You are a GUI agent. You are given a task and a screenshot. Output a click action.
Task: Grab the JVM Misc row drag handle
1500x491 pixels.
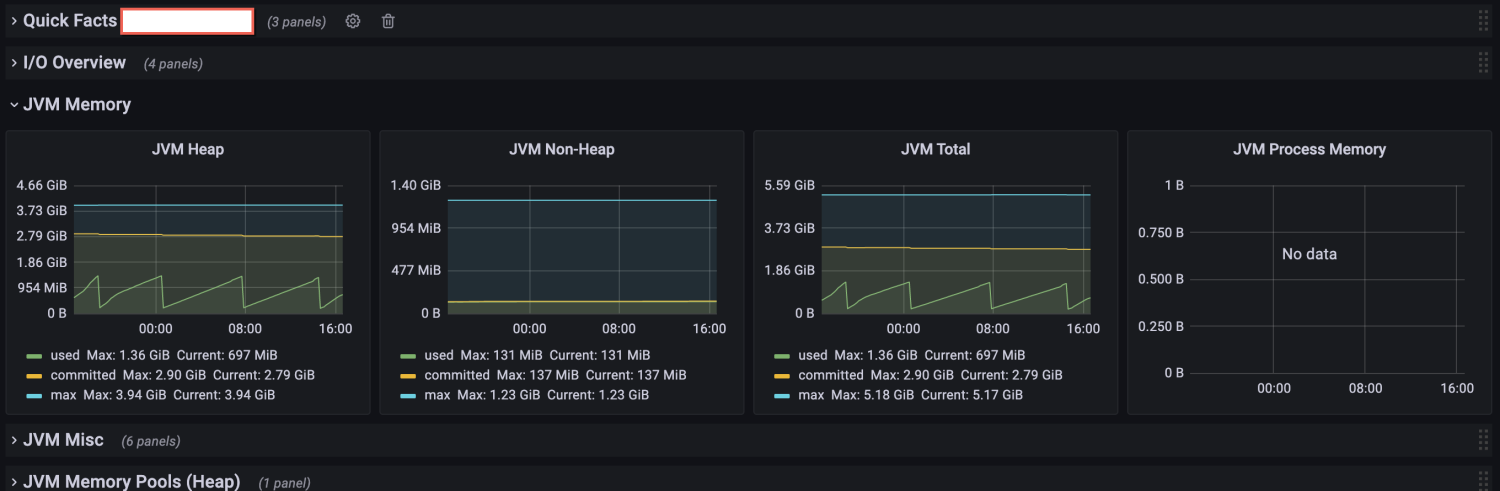coord(1483,440)
